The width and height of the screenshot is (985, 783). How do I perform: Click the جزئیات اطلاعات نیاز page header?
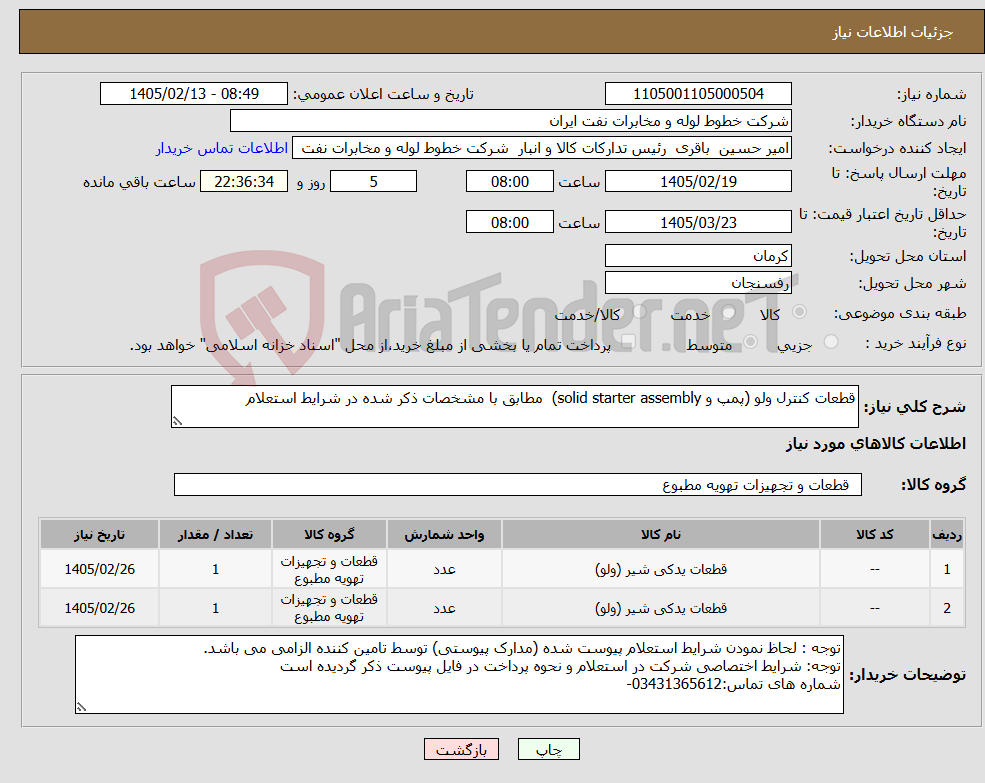tap(893, 32)
